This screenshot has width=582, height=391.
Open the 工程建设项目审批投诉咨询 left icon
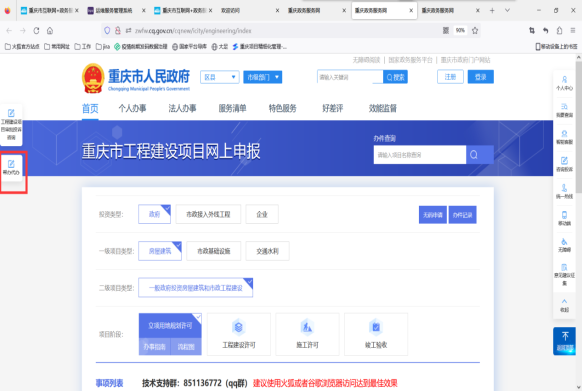(11, 125)
